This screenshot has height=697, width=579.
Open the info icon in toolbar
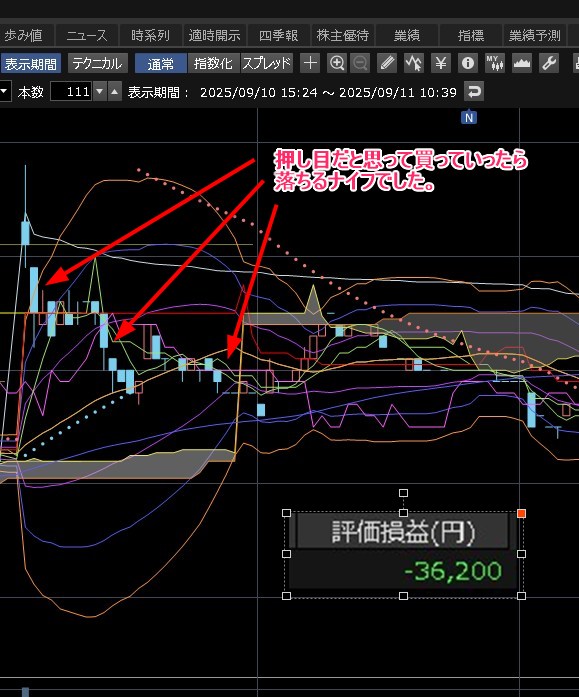tap(467, 63)
